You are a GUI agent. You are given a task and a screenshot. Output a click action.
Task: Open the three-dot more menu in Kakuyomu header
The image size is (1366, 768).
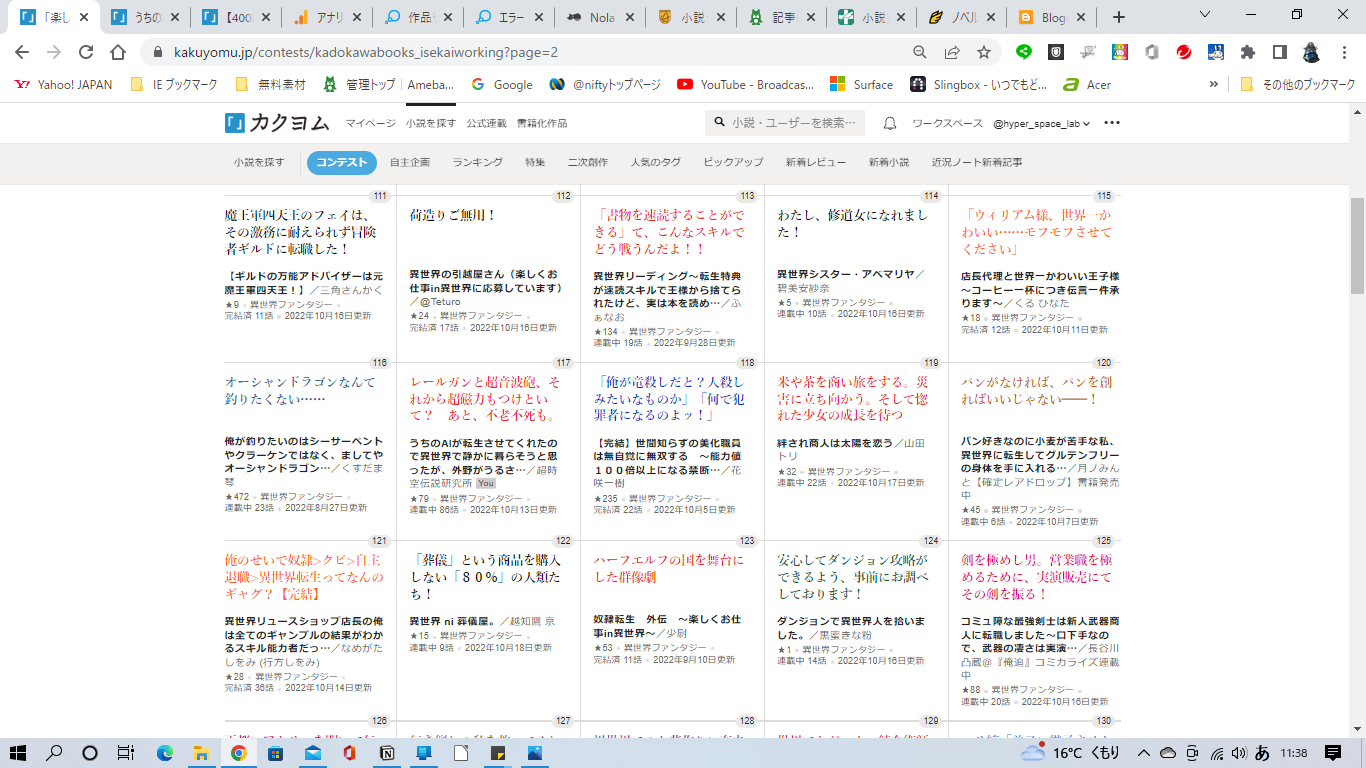(1112, 123)
